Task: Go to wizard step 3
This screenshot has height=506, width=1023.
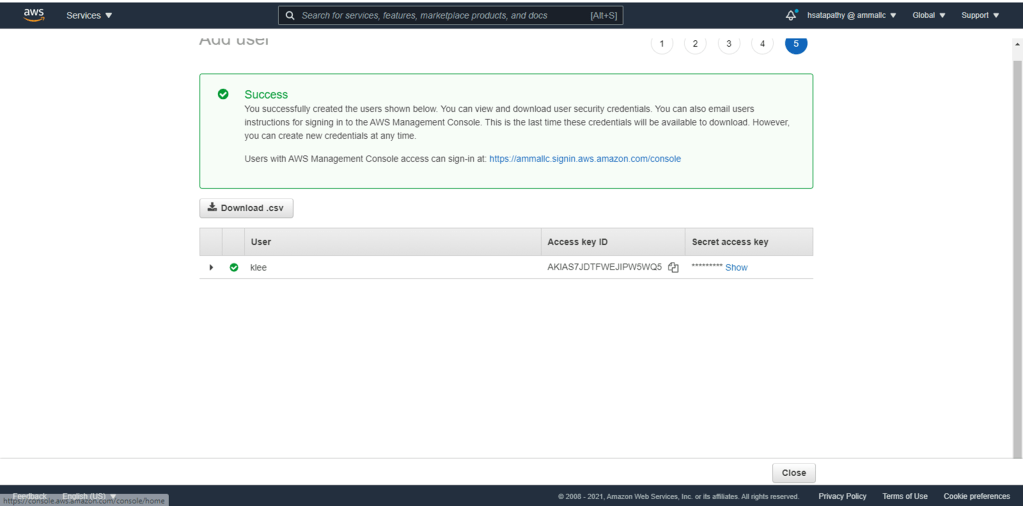Action: (x=729, y=44)
